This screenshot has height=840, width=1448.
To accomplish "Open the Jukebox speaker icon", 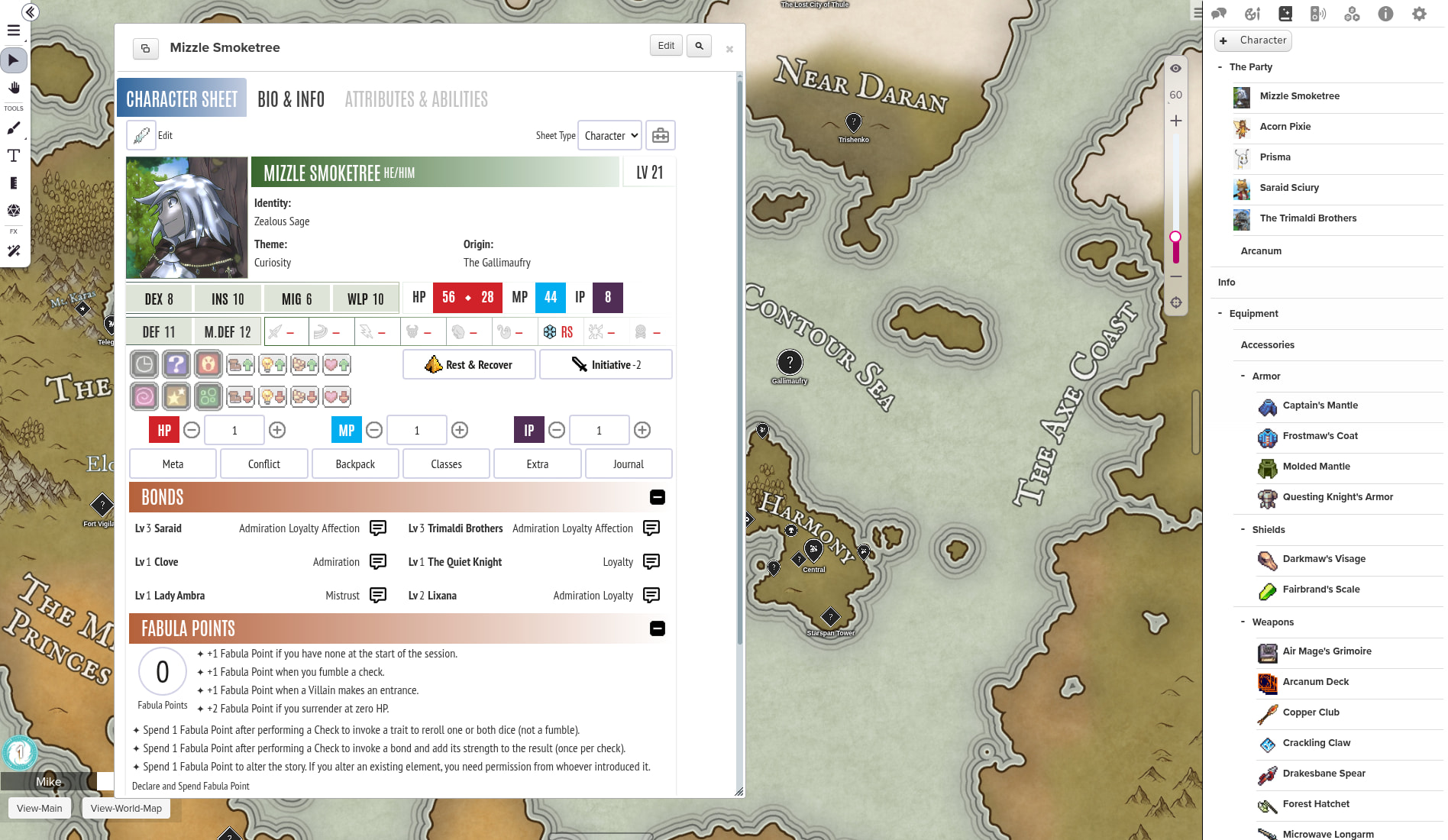I will tap(1318, 14).
